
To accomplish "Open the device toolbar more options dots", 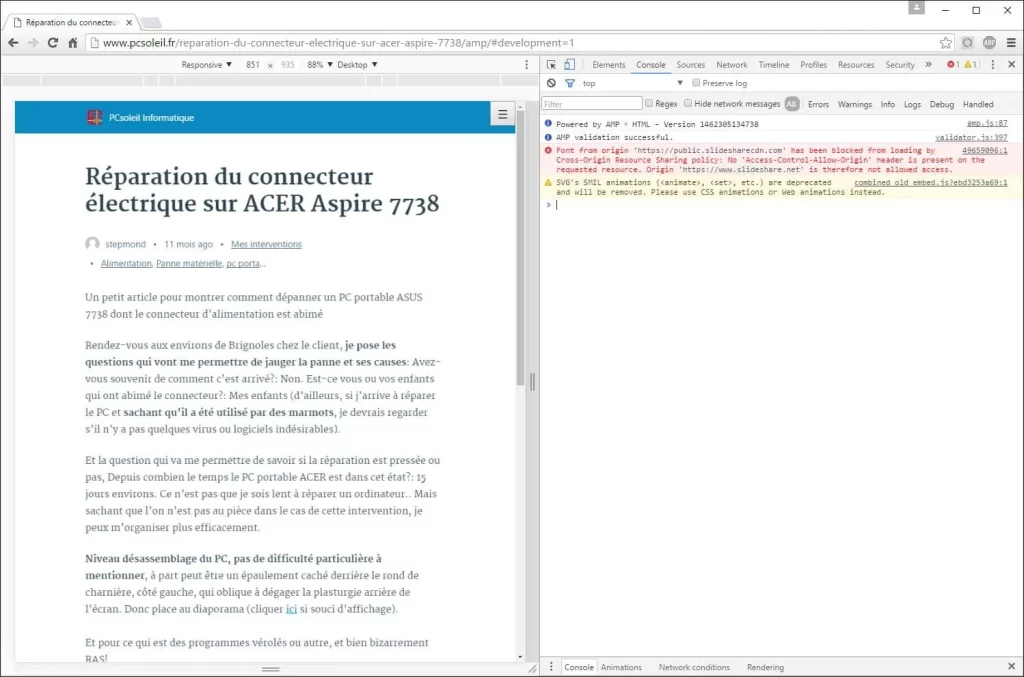I will click(527, 65).
